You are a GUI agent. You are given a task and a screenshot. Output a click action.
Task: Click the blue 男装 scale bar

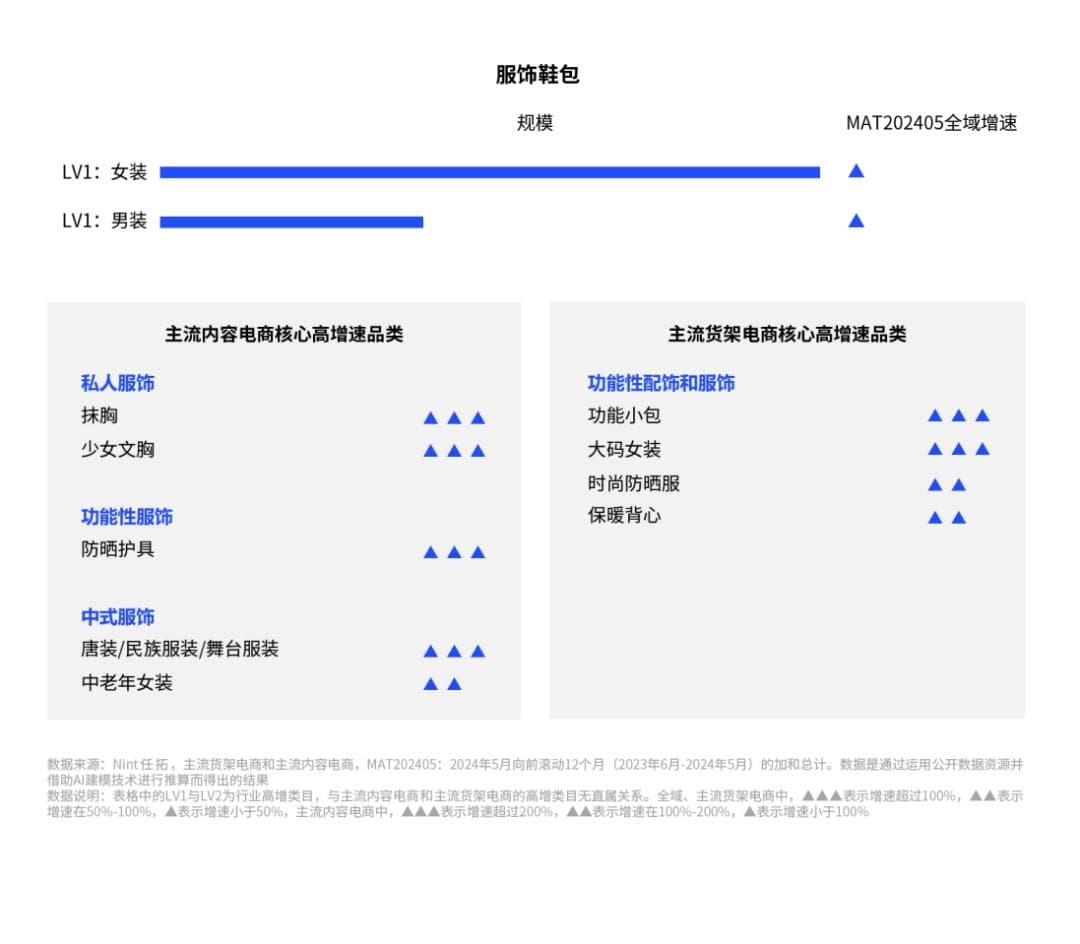point(291,221)
